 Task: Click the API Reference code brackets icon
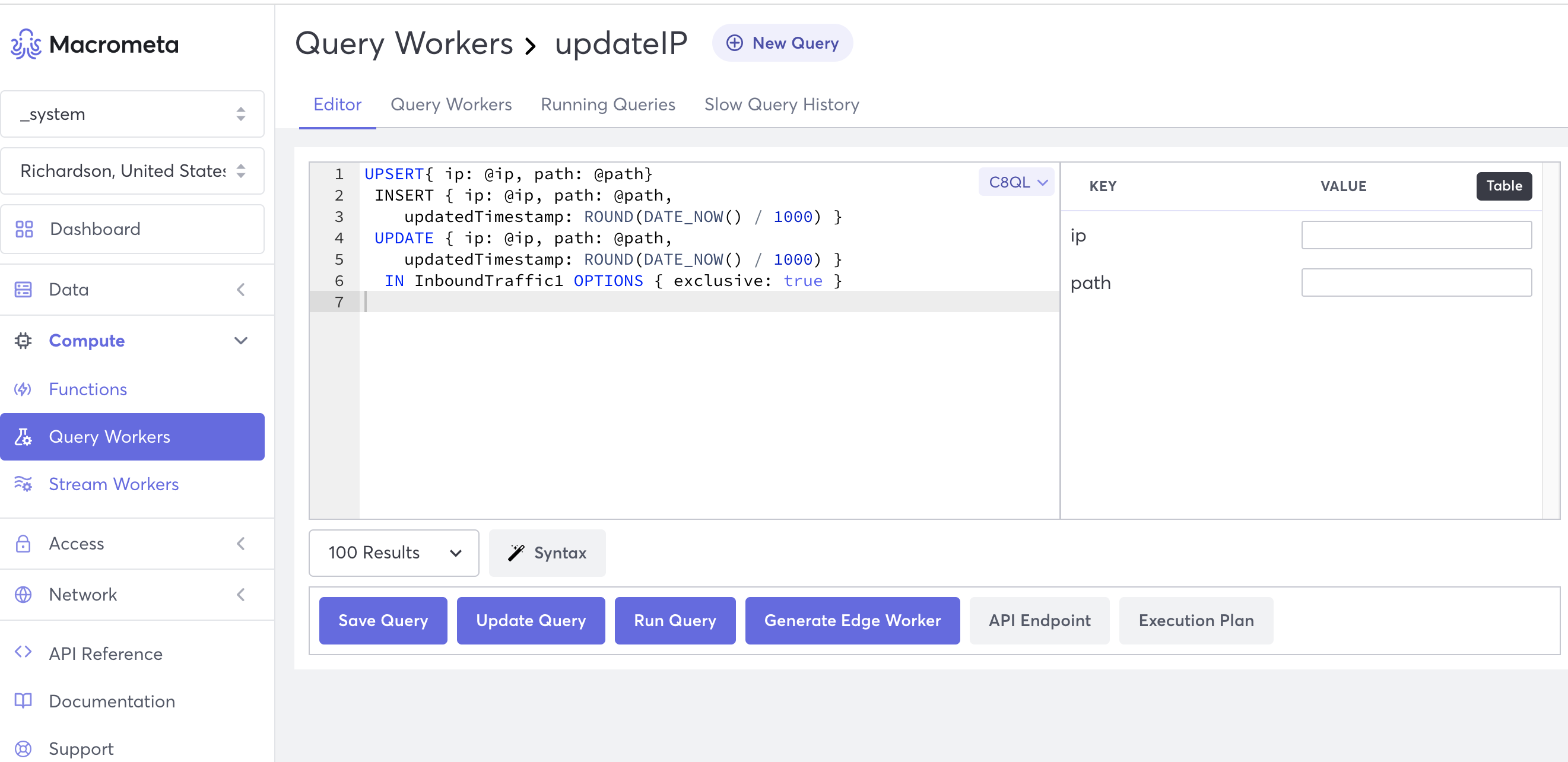click(23, 652)
